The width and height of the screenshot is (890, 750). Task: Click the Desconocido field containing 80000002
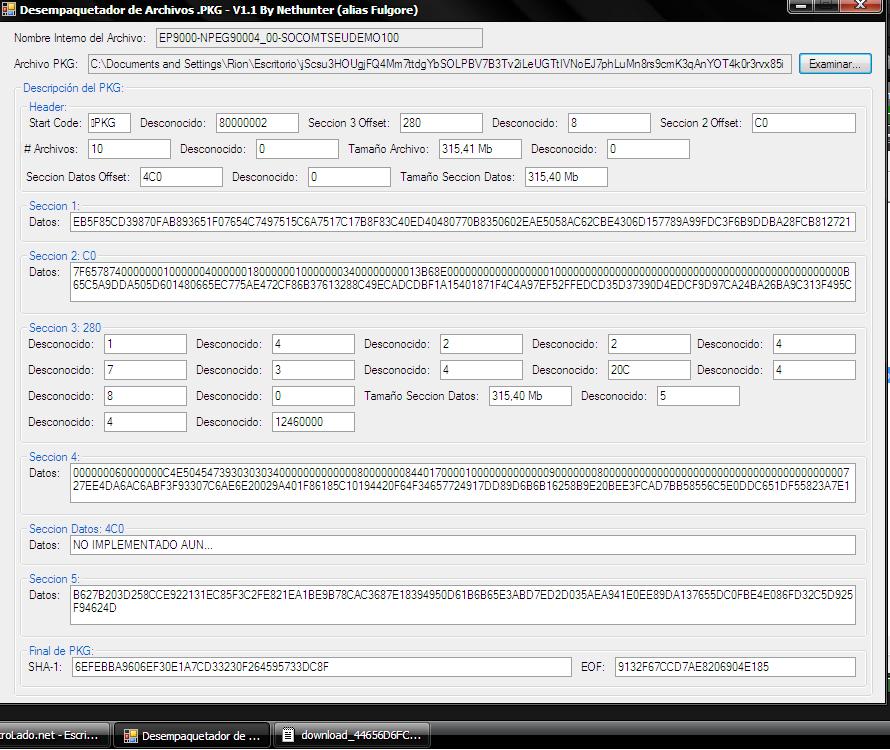coord(257,123)
